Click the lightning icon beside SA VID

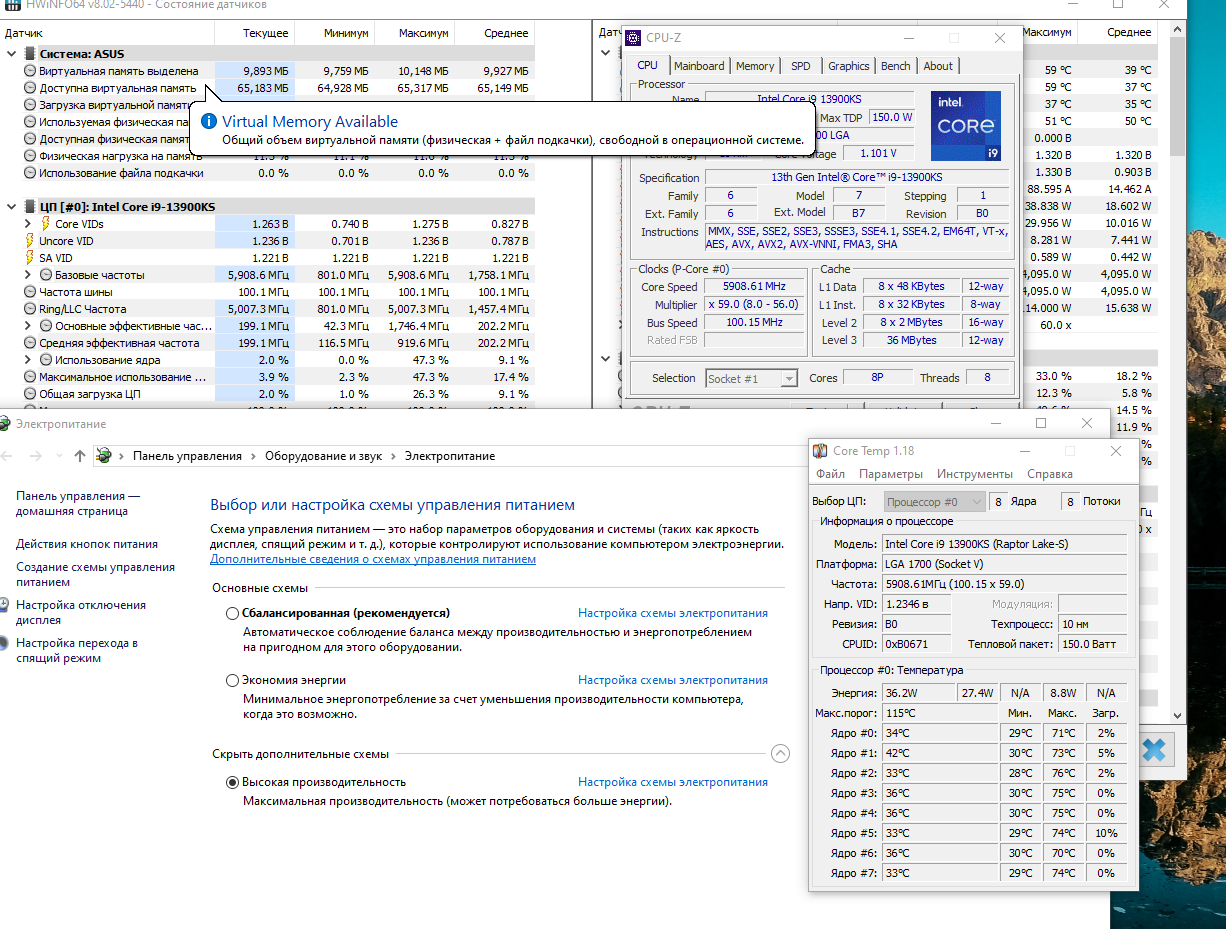(29, 258)
